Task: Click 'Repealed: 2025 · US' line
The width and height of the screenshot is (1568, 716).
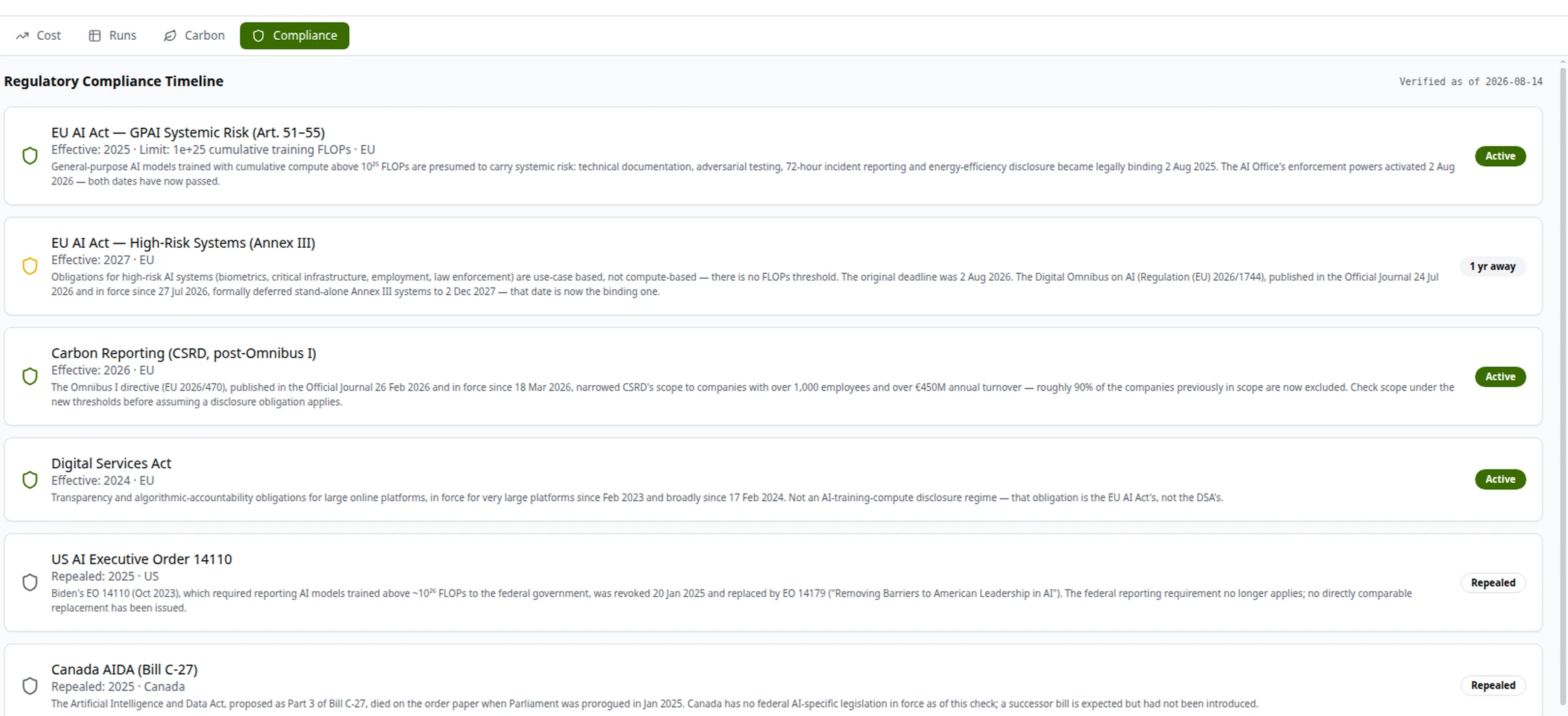Action: [105, 576]
